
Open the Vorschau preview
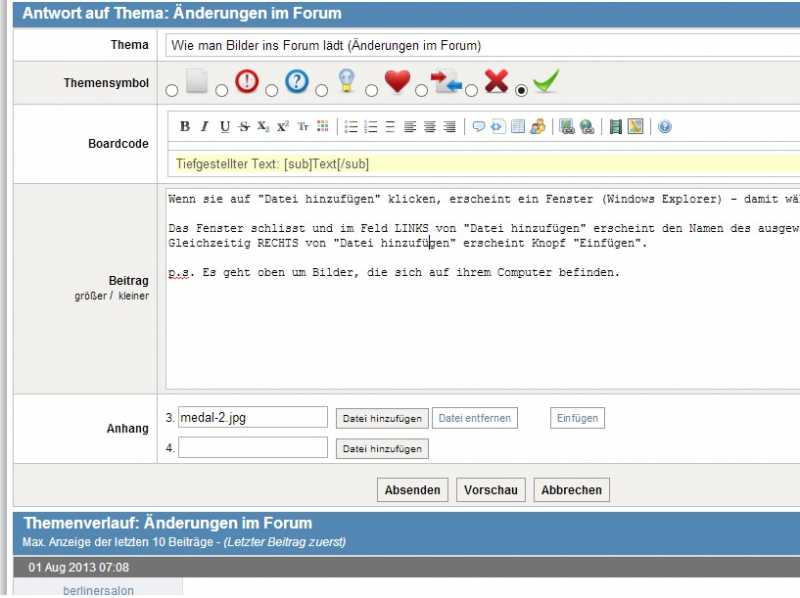pos(491,490)
